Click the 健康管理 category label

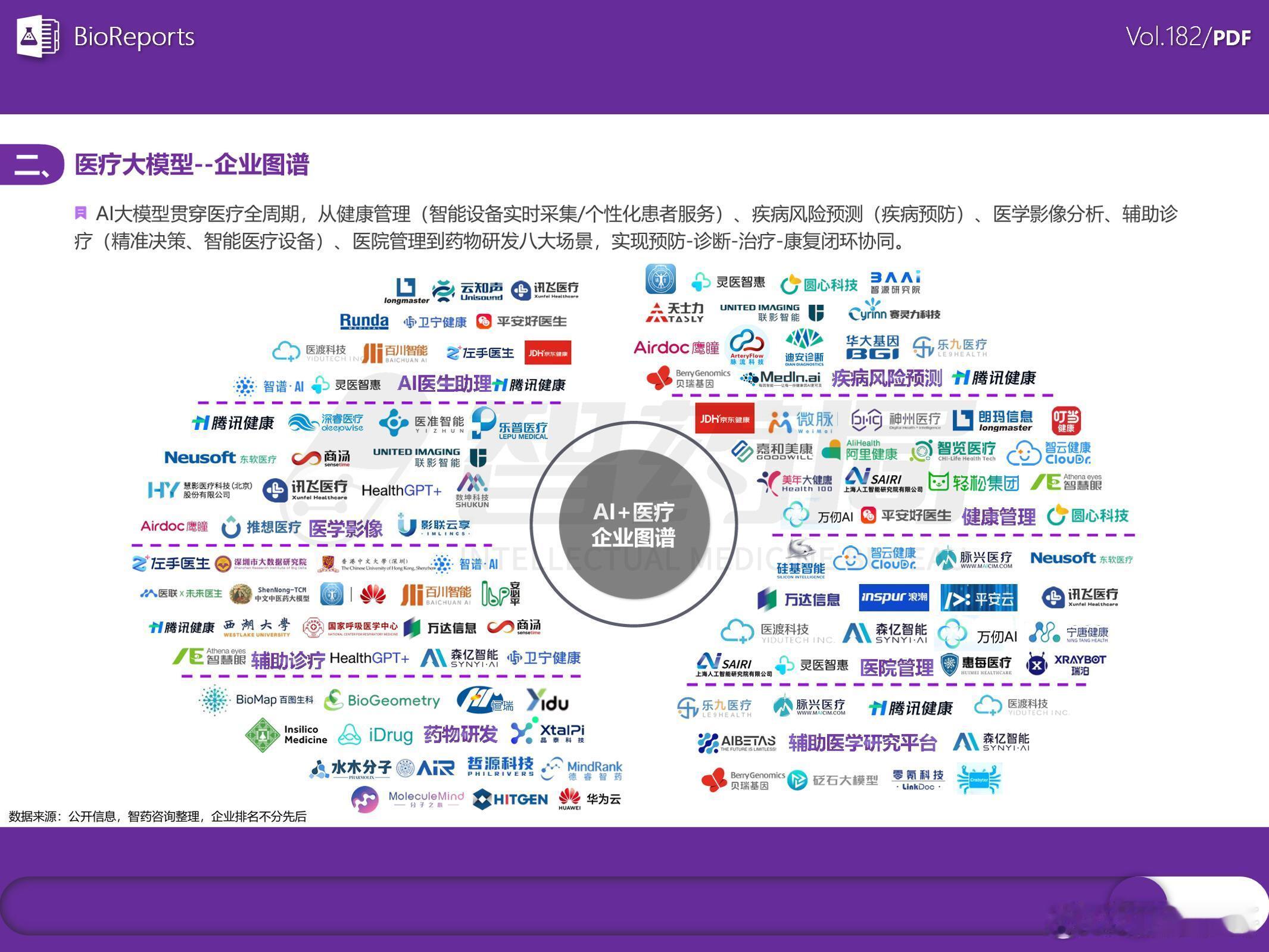998,516
